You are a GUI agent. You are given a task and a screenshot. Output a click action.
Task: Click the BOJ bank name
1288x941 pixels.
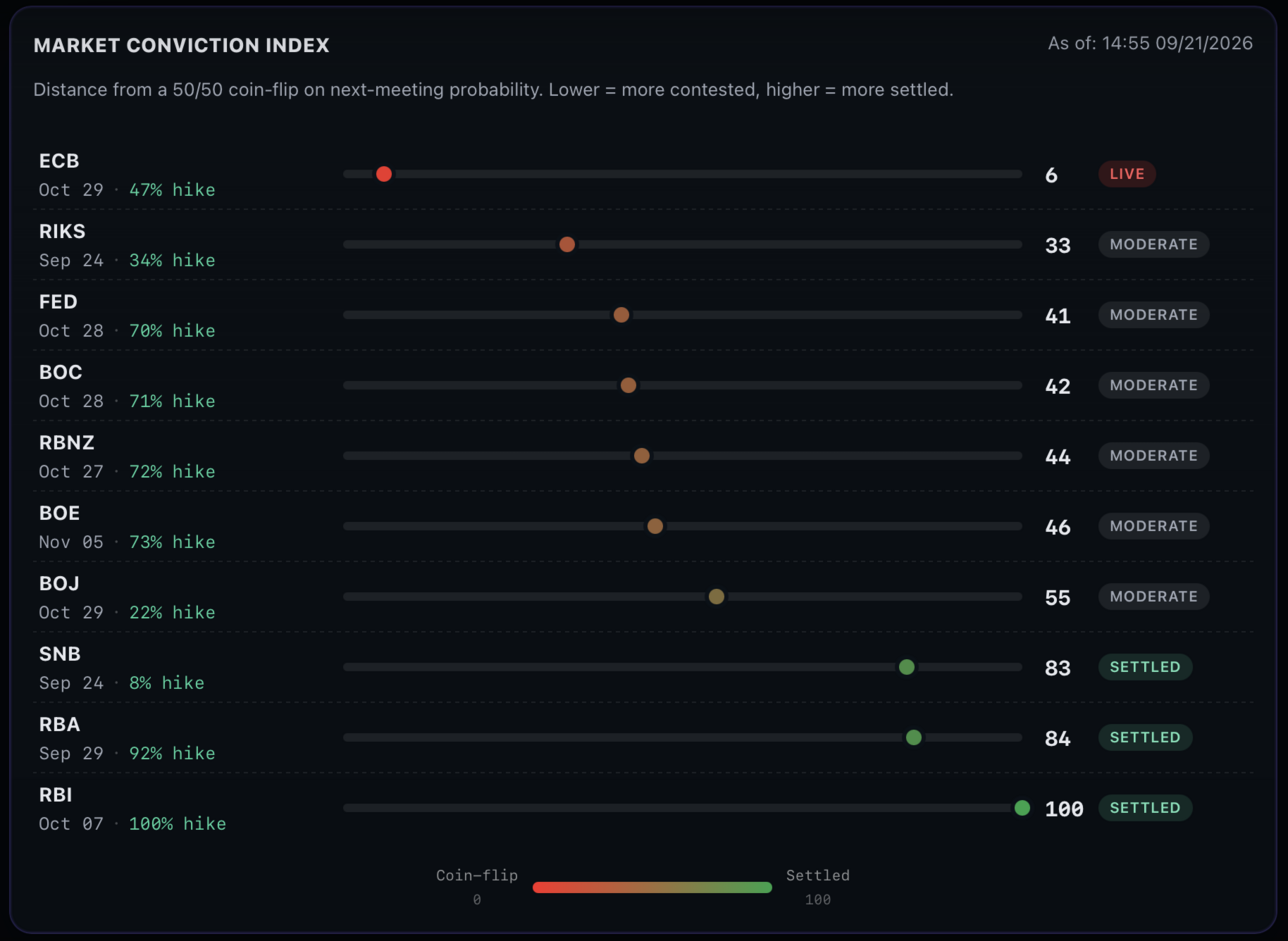click(59, 584)
